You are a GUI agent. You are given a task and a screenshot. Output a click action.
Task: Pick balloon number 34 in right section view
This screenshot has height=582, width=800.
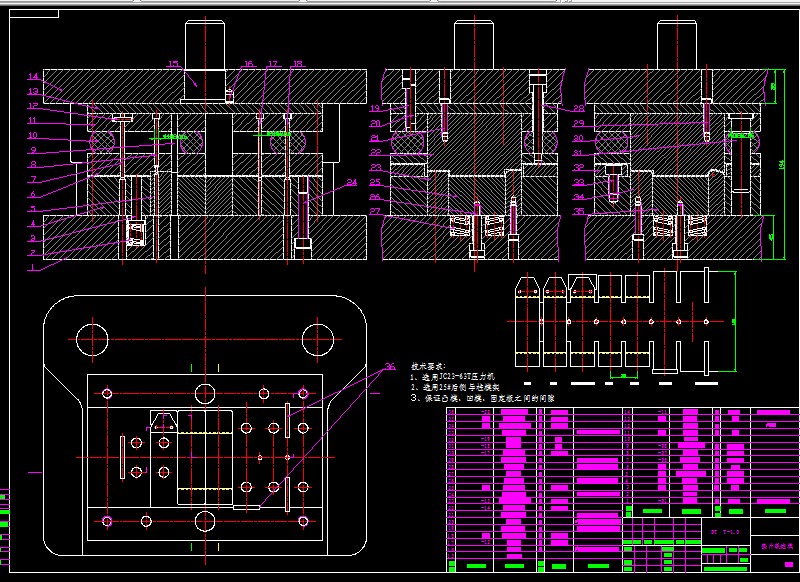coord(579,196)
